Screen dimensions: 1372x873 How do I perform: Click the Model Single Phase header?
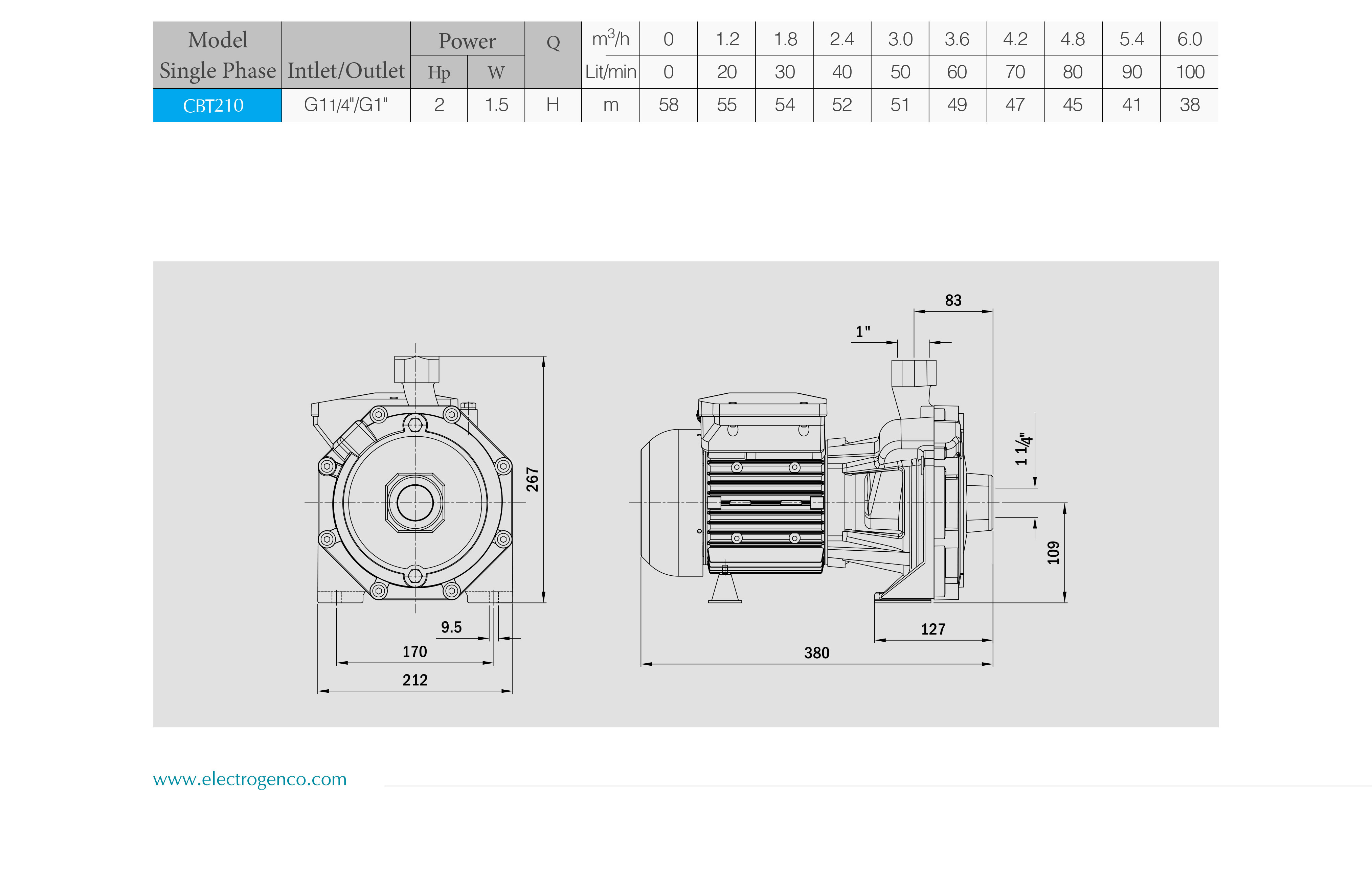[217, 55]
